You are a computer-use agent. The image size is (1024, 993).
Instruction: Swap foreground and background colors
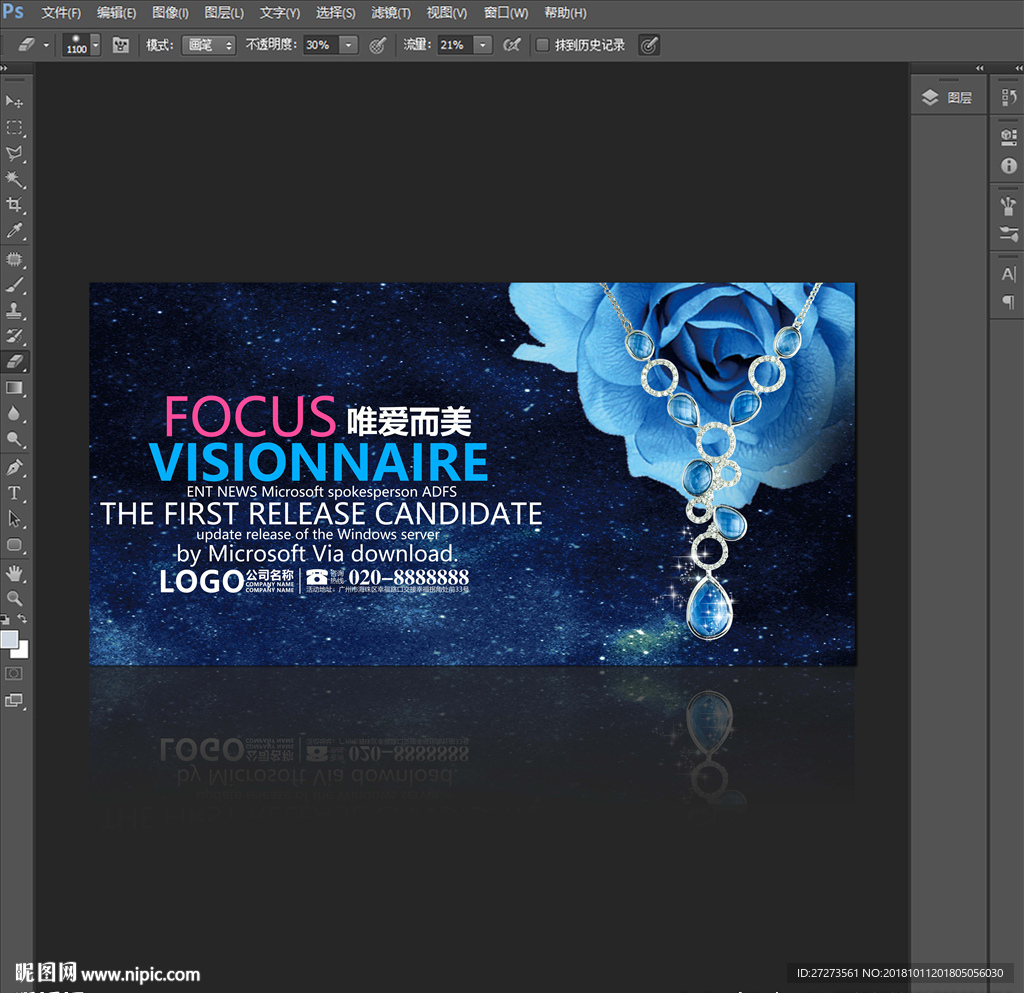(22, 618)
